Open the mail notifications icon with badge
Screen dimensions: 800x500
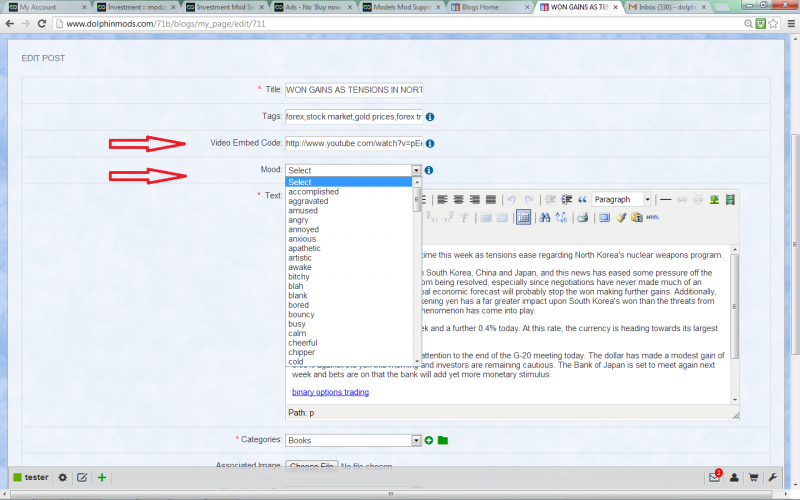715,477
